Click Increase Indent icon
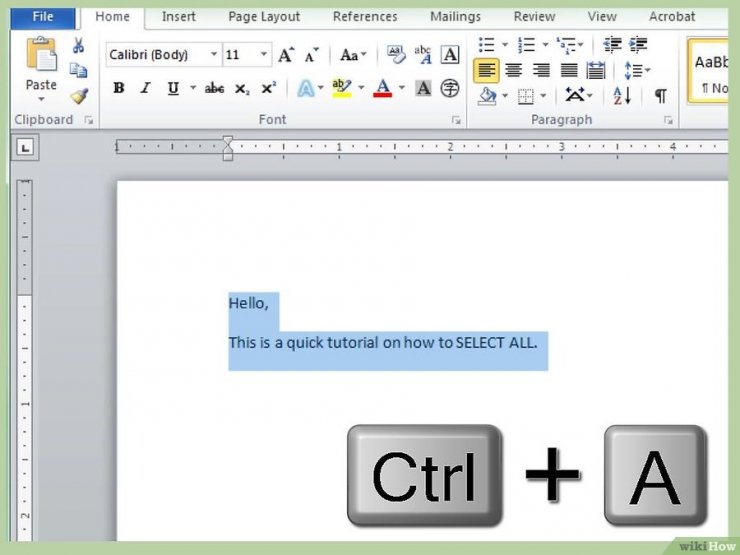This screenshot has height=555, width=740. (x=639, y=45)
